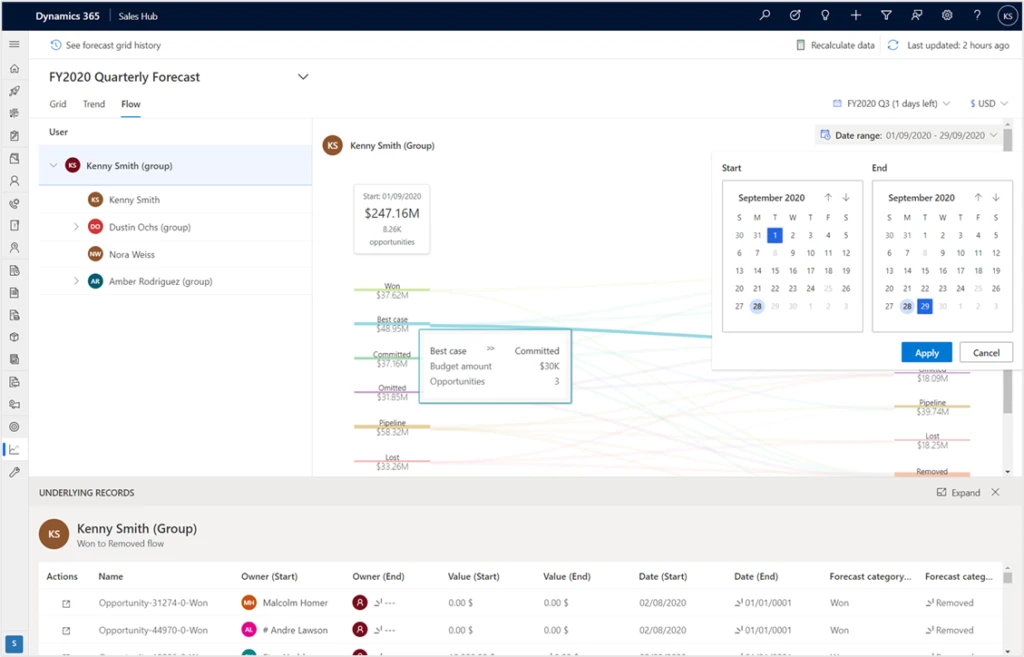Open Opportunity-31274 via its pop-out action icon
This screenshot has width=1024, height=657.
click(68, 603)
